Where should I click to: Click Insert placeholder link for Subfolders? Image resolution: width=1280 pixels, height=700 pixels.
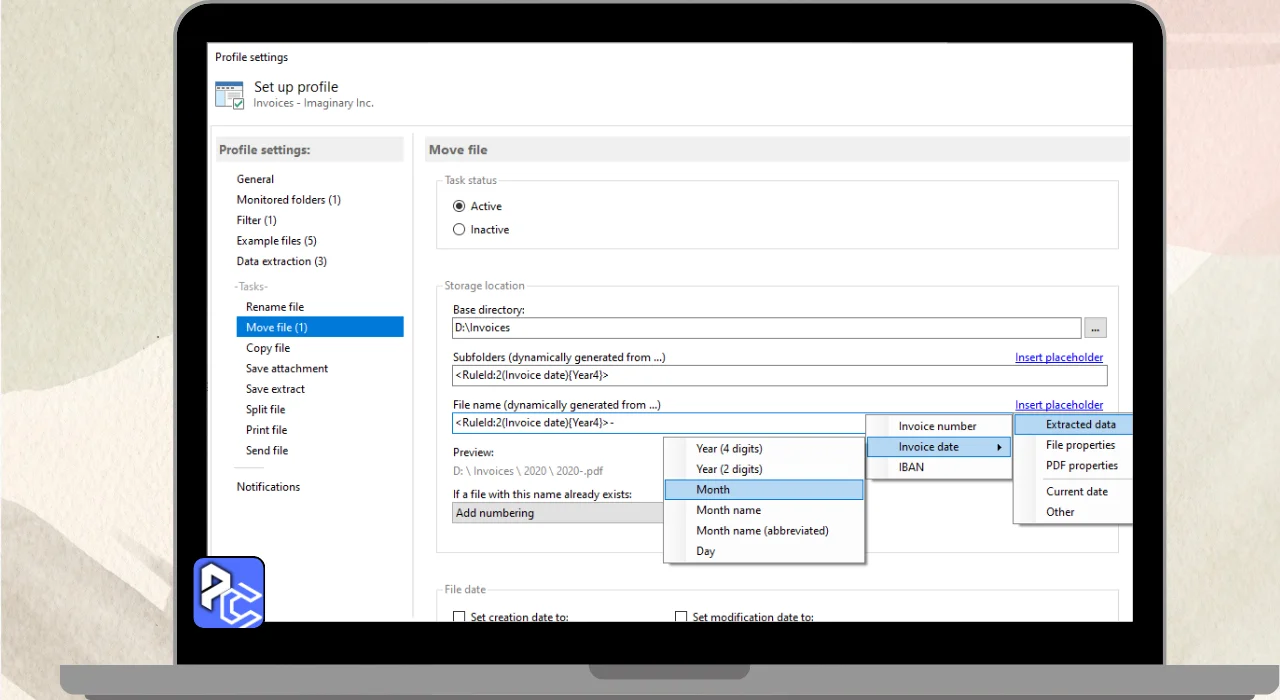pos(1059,358)
